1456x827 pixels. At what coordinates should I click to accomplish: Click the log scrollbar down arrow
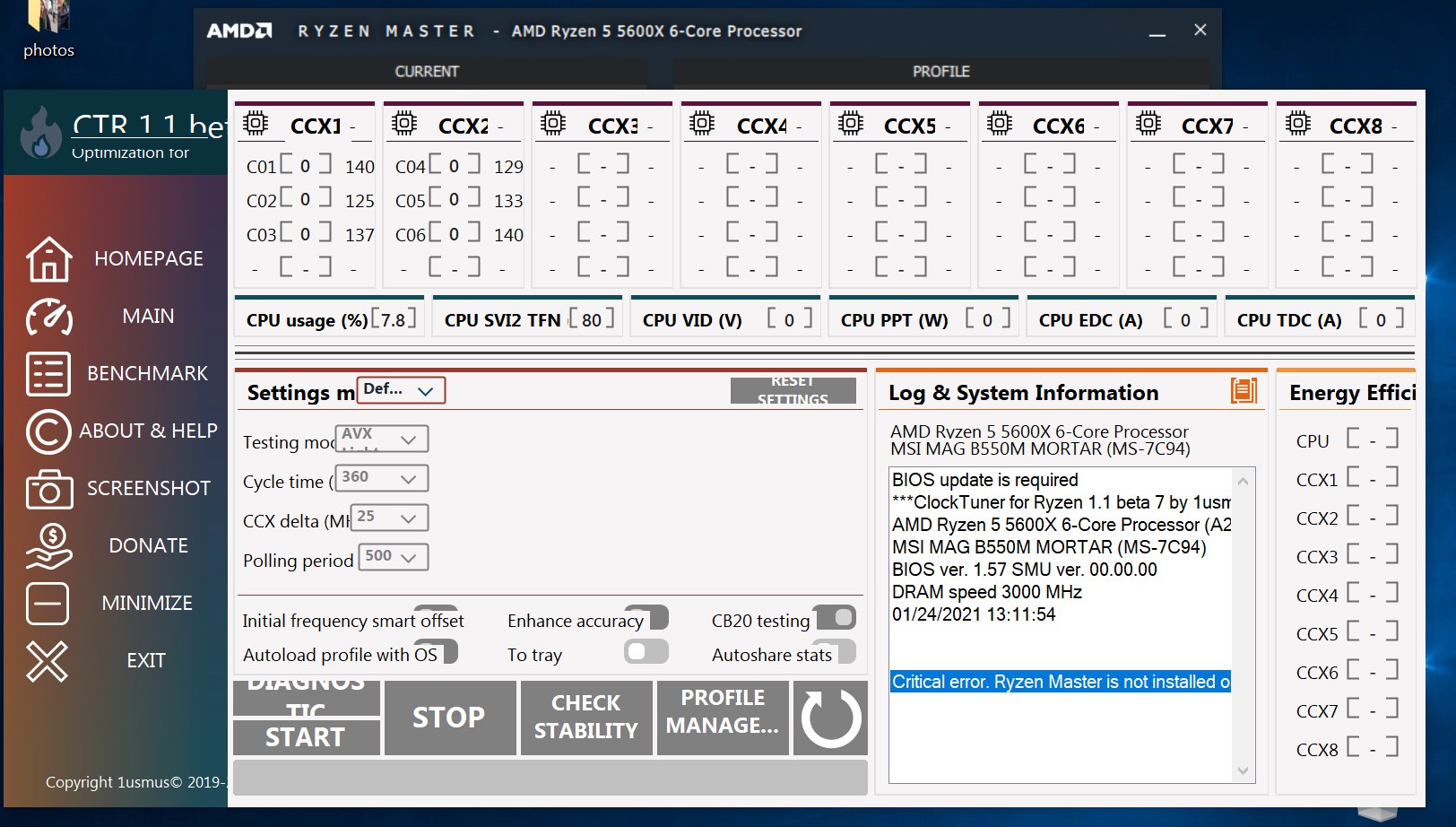pyautogui.click(x=1243, y=770)
